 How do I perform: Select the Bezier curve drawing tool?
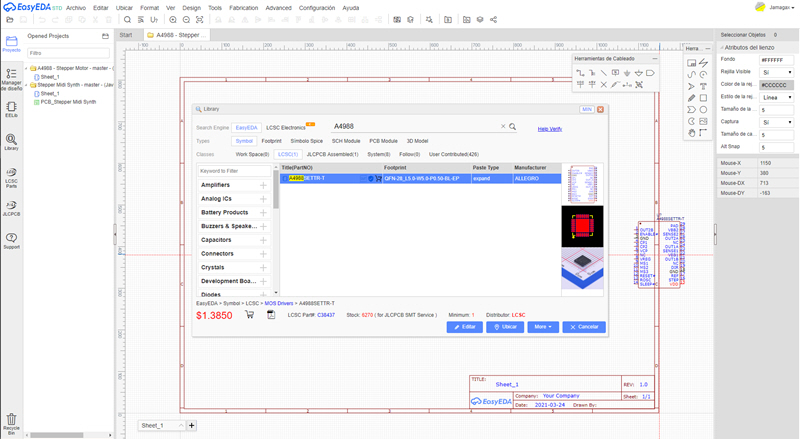tap(691, 75)
